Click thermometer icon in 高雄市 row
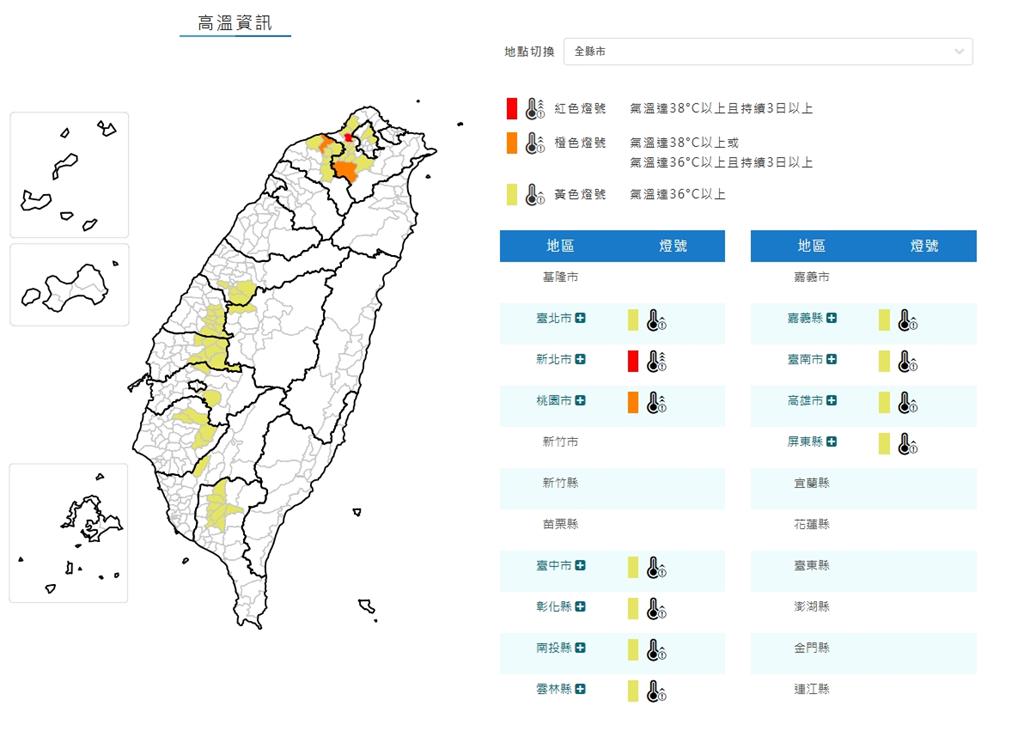The image size is (1024, 743). [x=907, y=402]
